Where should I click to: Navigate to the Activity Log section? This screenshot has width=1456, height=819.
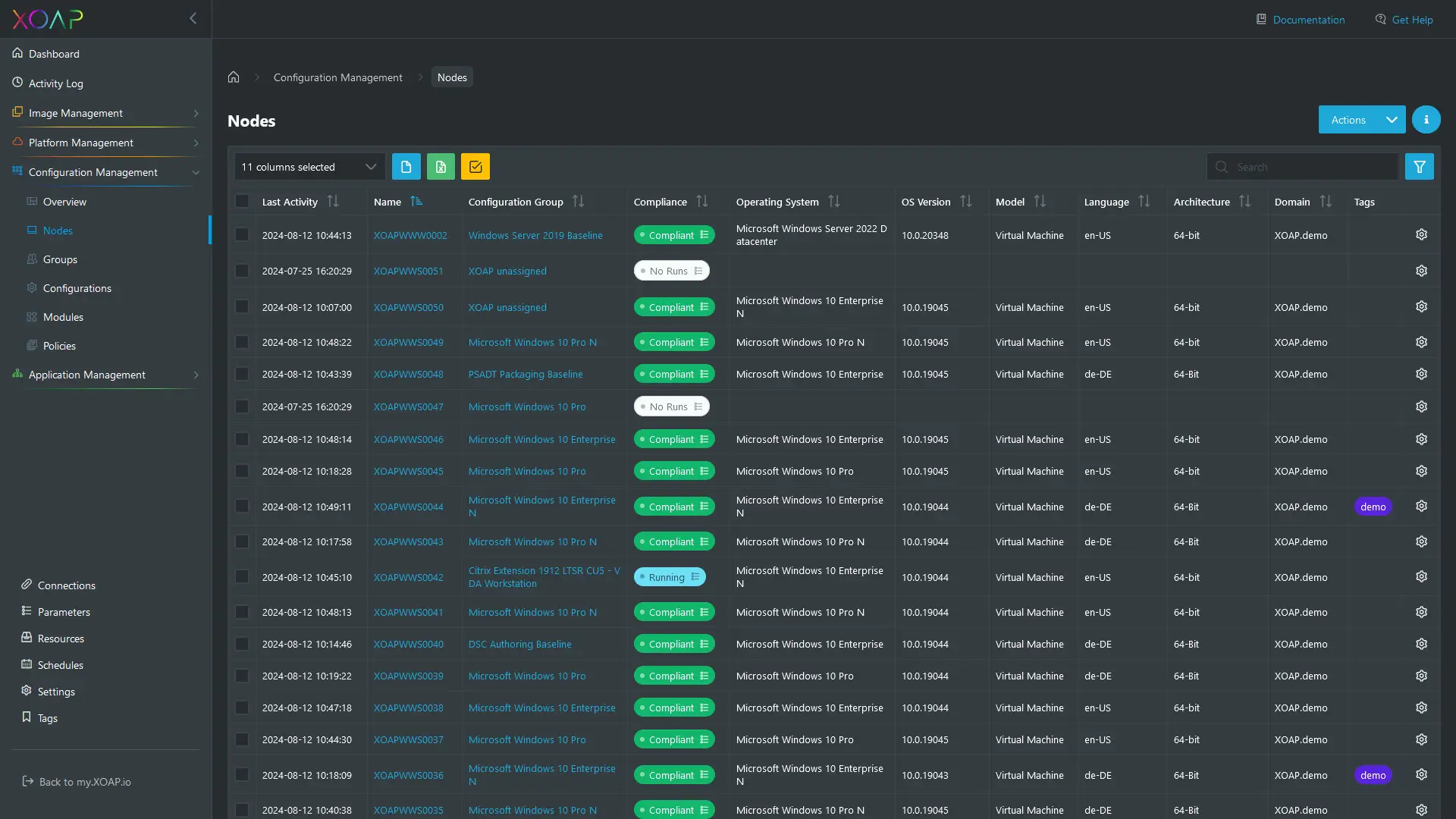tap(55, 83)
